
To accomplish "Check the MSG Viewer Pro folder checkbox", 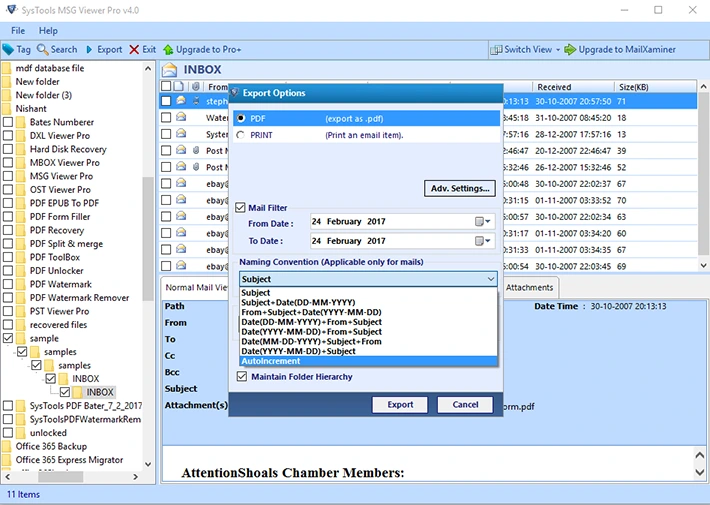I will point(8,176).
